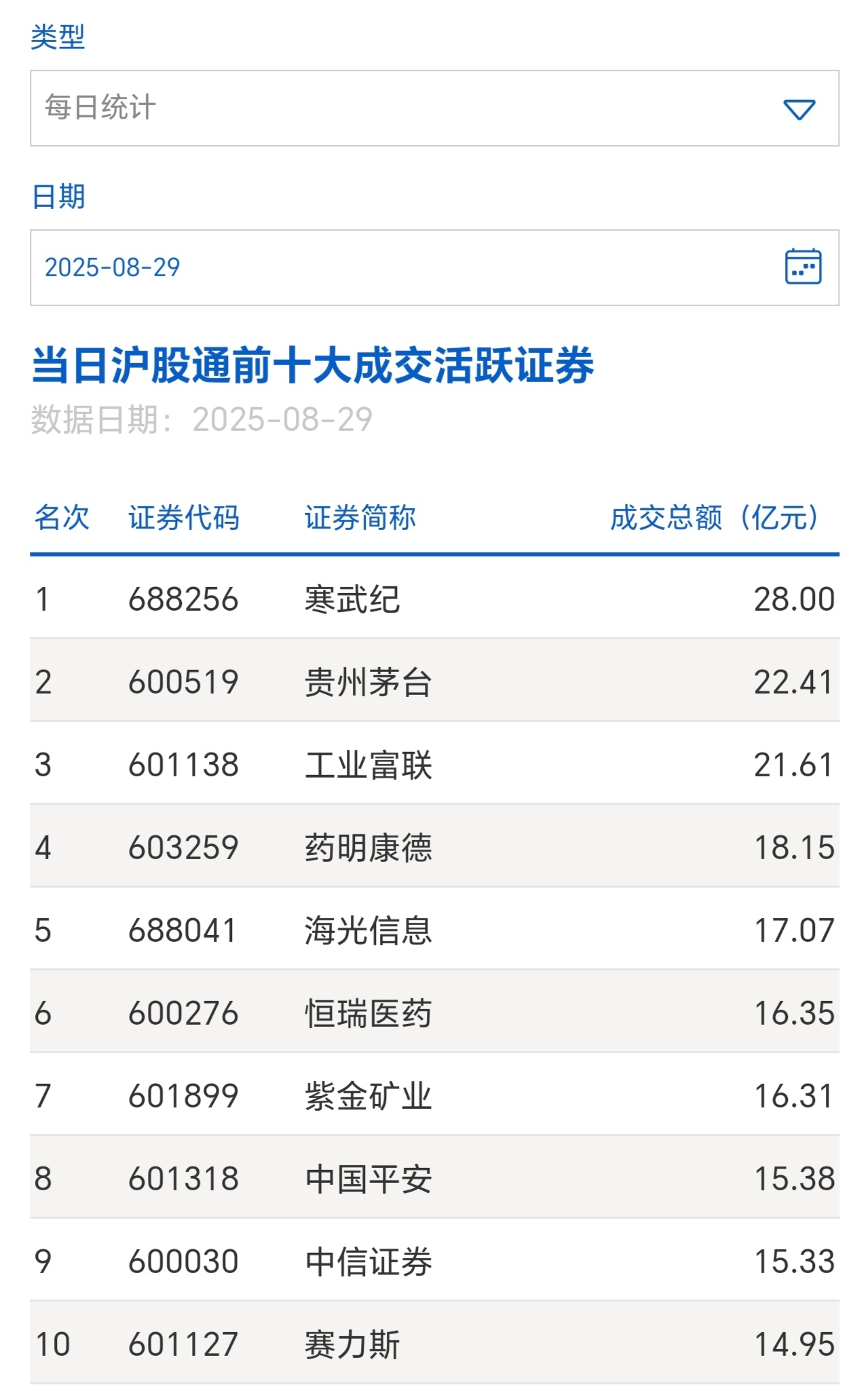
Task: Click the 证券代码 column header
Action: pos(184,518)
